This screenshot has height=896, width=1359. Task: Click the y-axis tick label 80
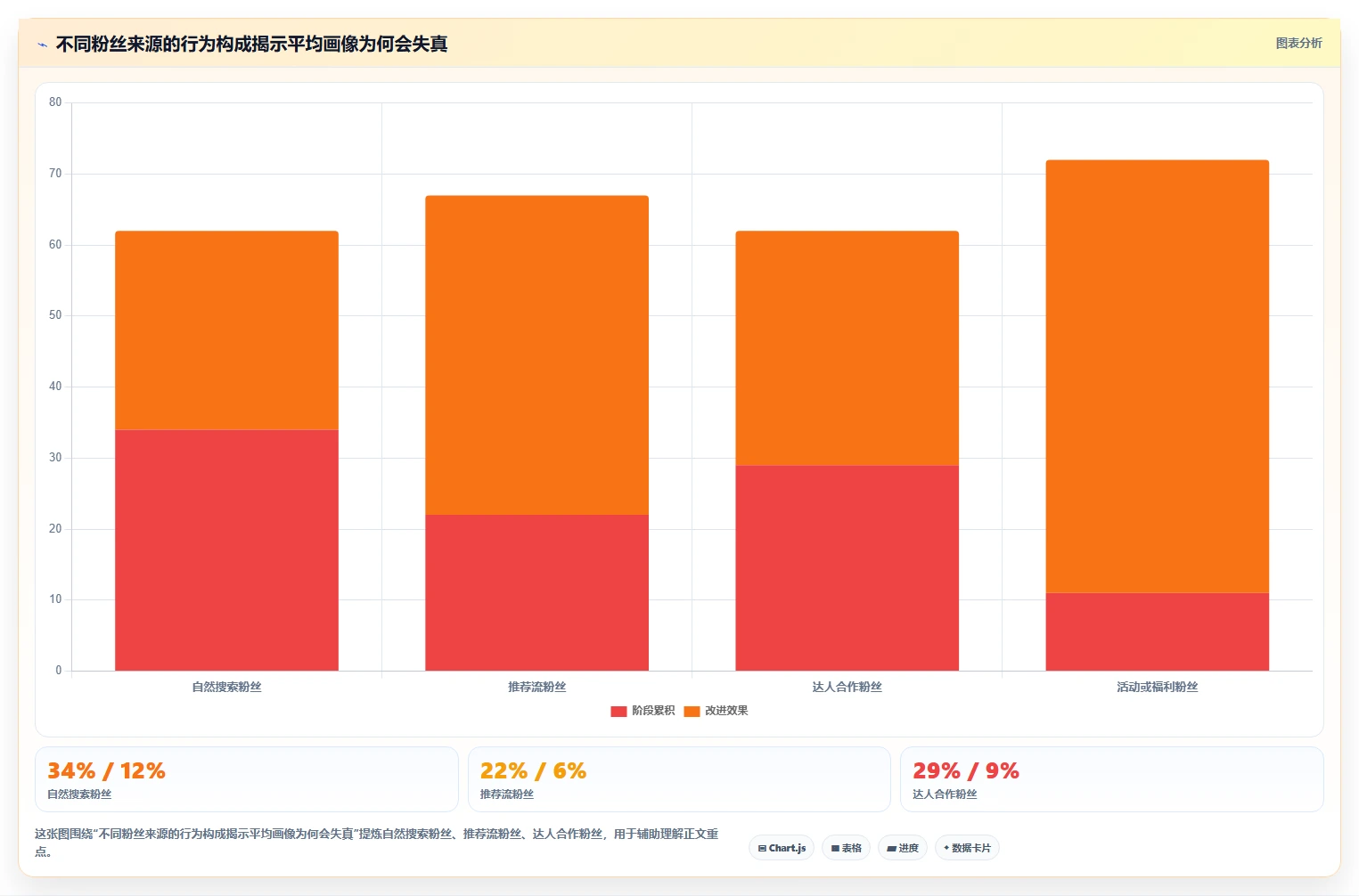pos(55,102)
